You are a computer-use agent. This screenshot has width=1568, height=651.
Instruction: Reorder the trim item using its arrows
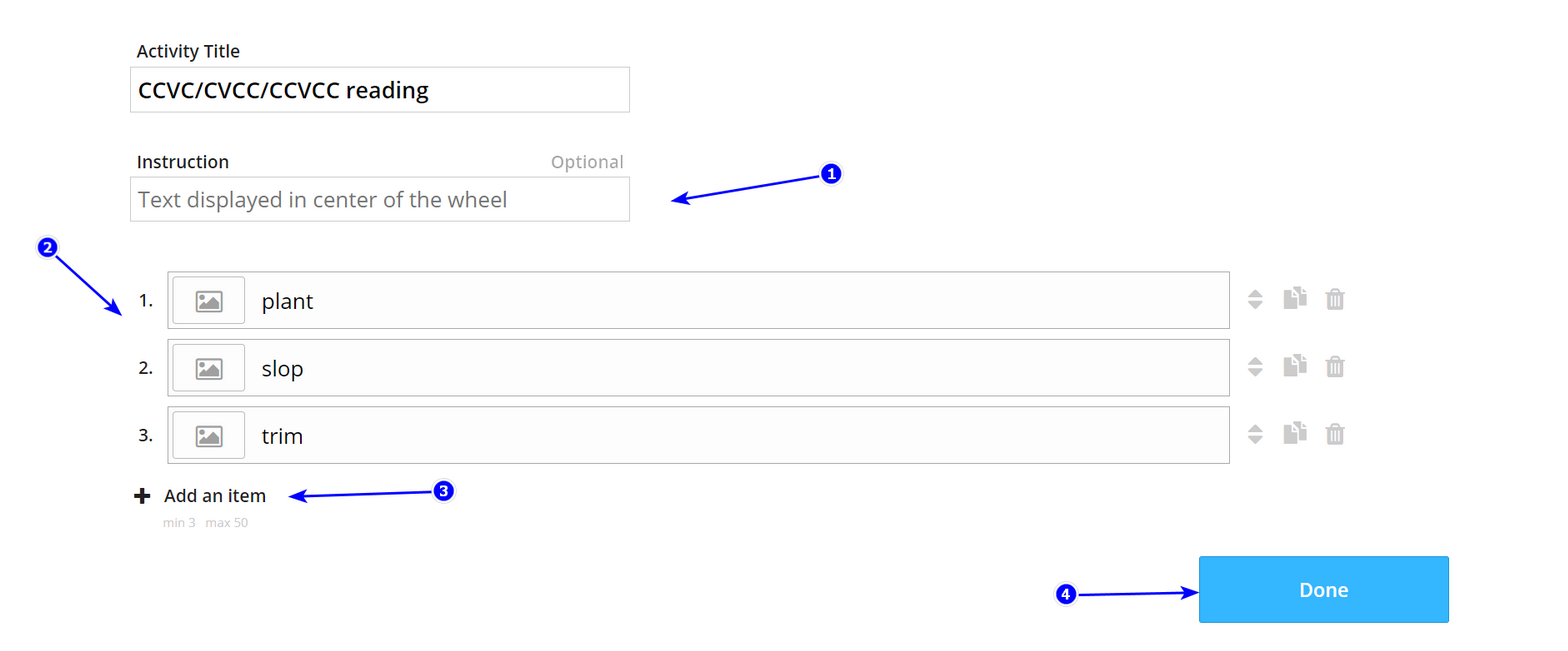[x=1256, y=433]
